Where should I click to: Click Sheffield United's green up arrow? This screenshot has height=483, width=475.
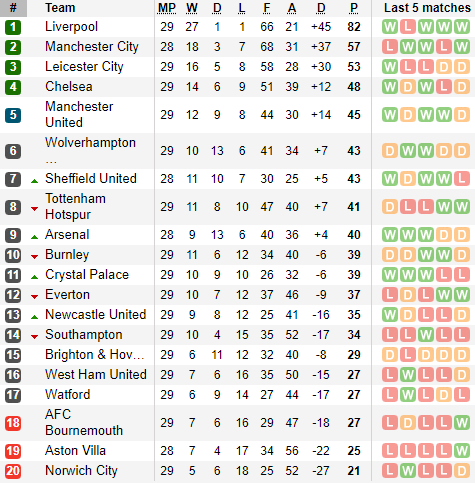34,181
